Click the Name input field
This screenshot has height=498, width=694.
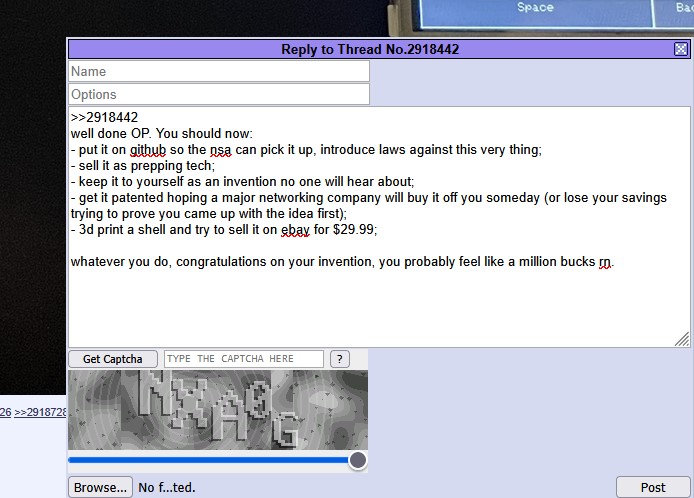219,71
